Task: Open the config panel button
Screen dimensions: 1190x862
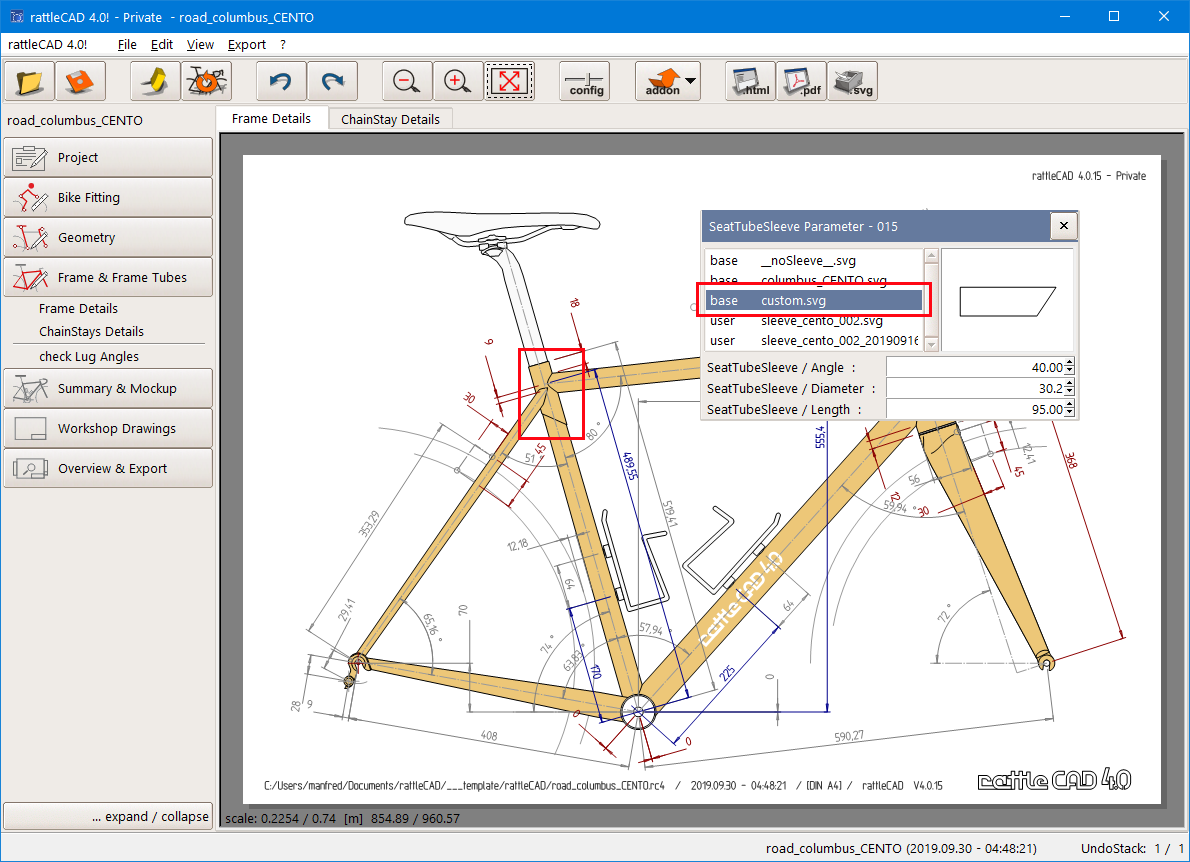Action: [584, 81]
